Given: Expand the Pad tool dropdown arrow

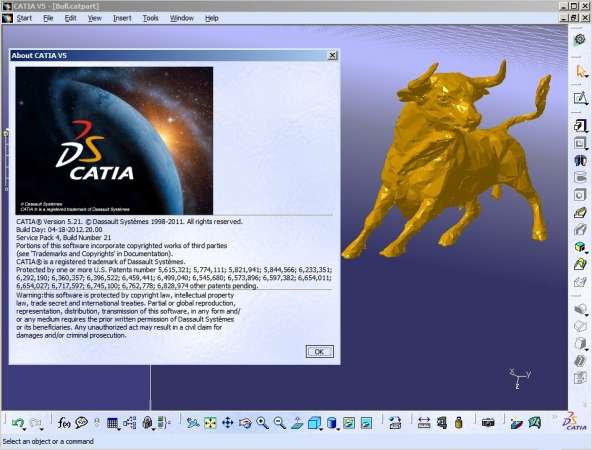Looking at the screenshot, I should tap(587, 131).
